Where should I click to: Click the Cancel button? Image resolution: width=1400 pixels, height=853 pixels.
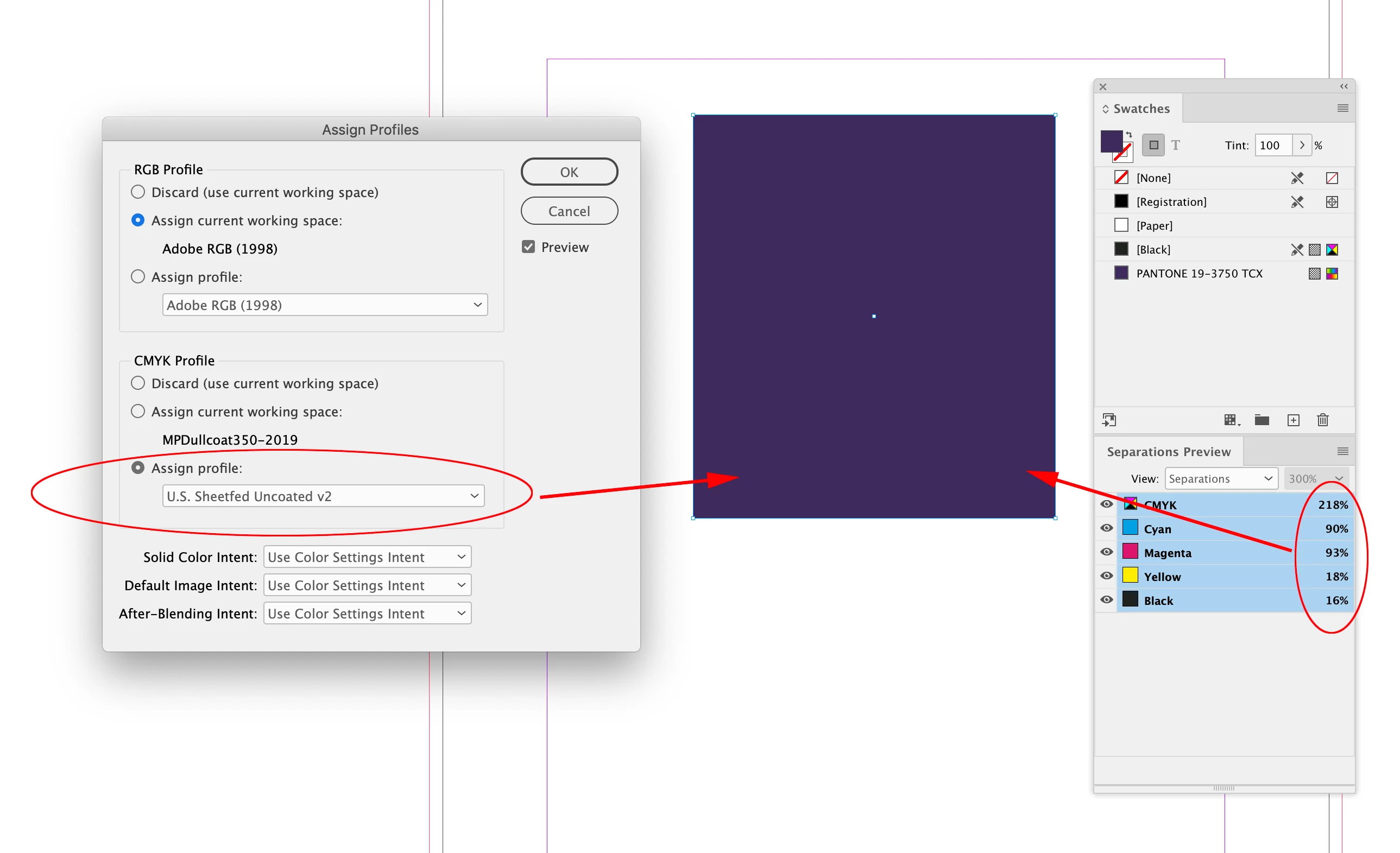(x=569, y=211)
